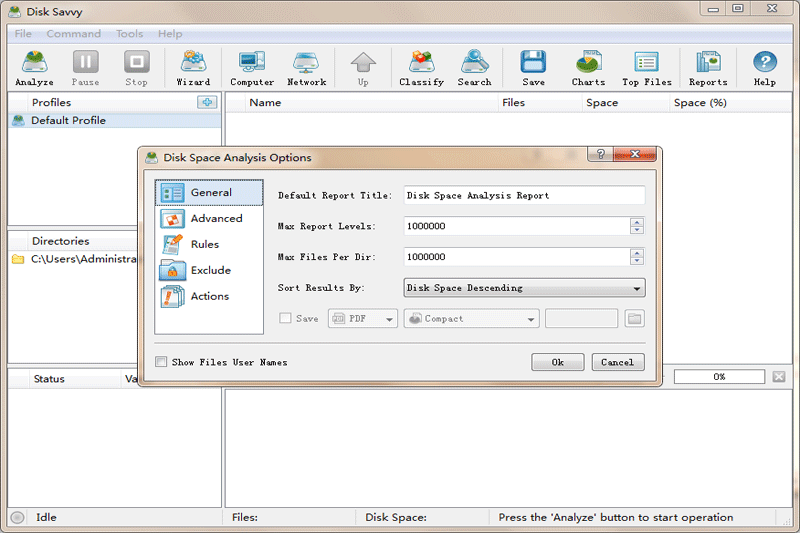800x533 pixels.
Task: Open Top Files view
Action: (646, 68)
